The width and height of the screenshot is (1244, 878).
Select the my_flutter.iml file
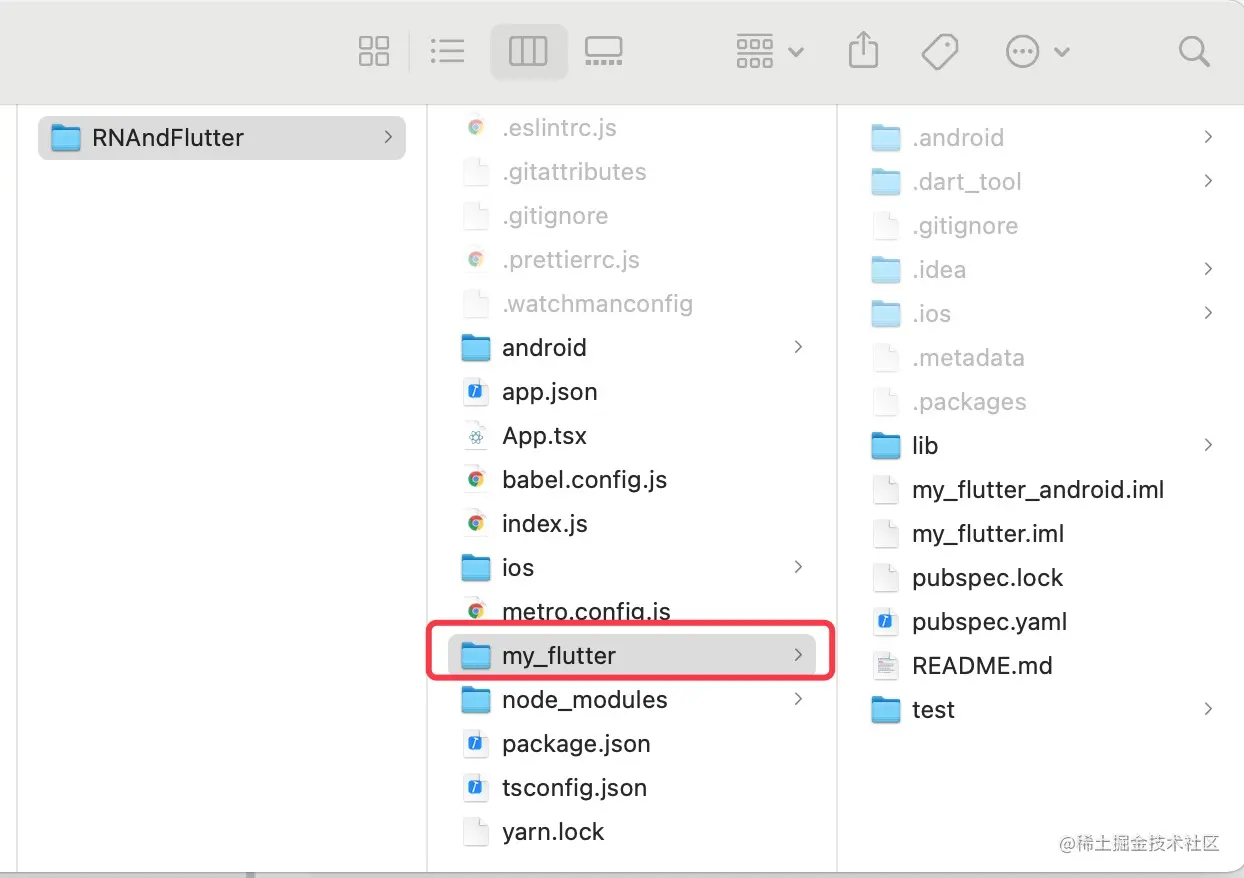point(988,534)
